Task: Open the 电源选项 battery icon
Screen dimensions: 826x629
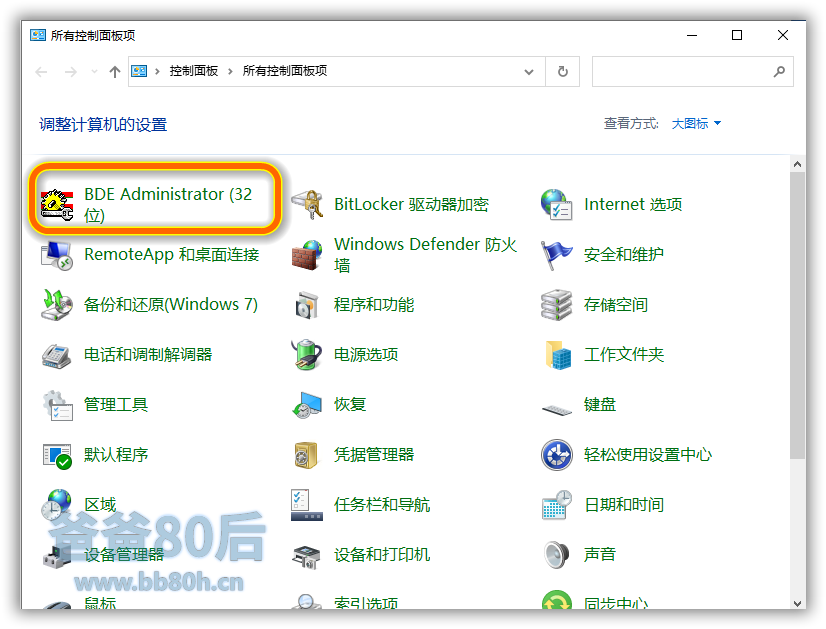Action: point(307,354)
